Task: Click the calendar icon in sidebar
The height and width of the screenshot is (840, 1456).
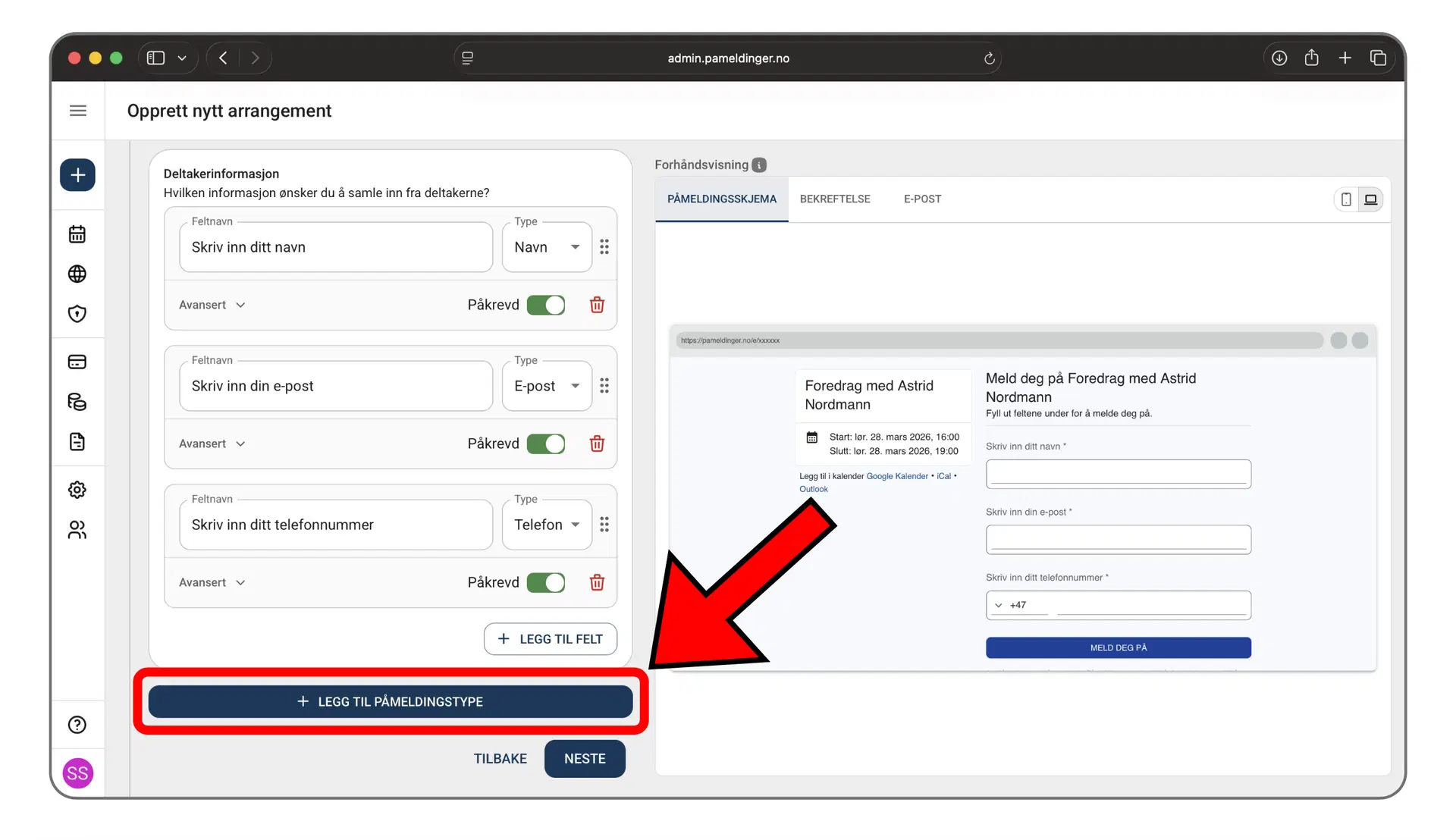Action: pyautogui.click(x=77, y=234)
